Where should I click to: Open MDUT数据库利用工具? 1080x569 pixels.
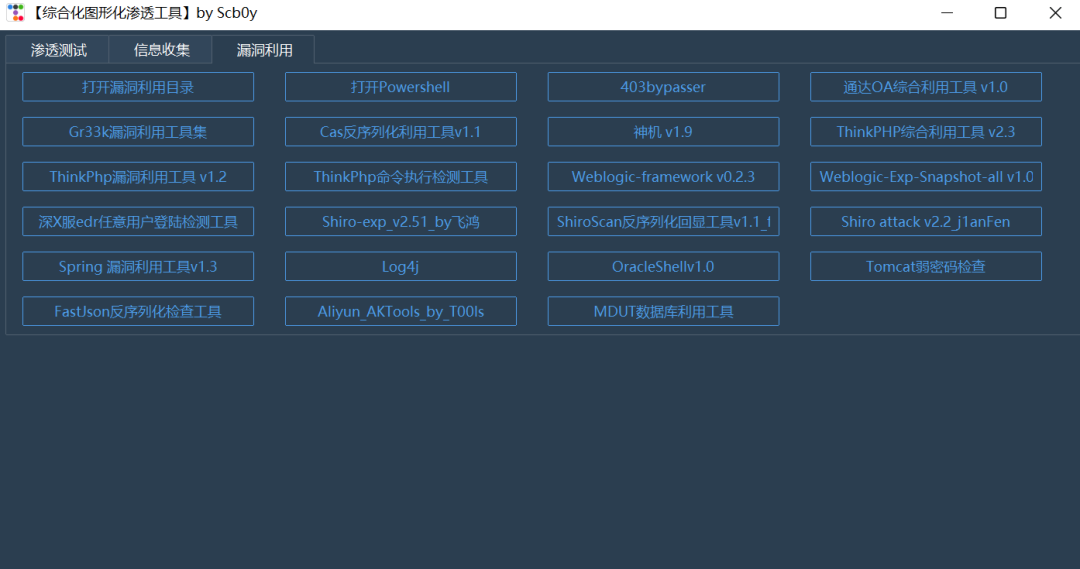663,311
